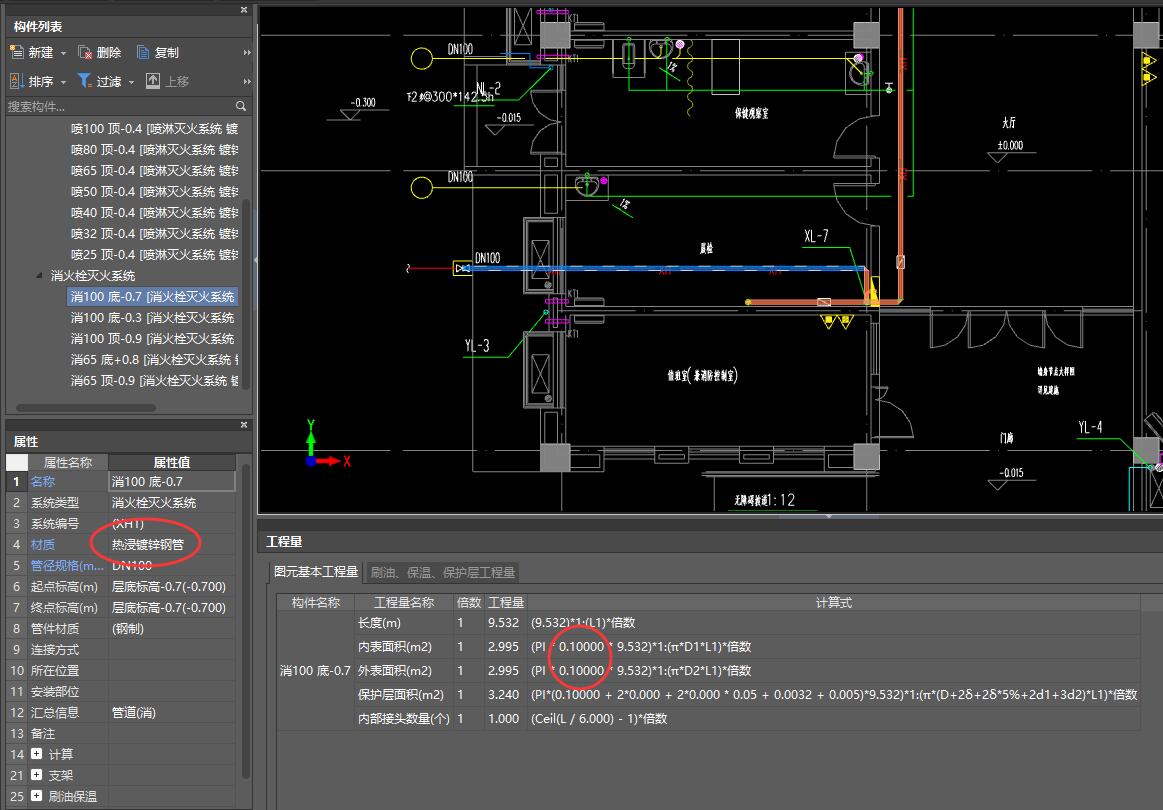Switch to 图元基本工程量 tab
Image resolution: width=1163 pixels, height=810 pixels.
coord(316,572)
